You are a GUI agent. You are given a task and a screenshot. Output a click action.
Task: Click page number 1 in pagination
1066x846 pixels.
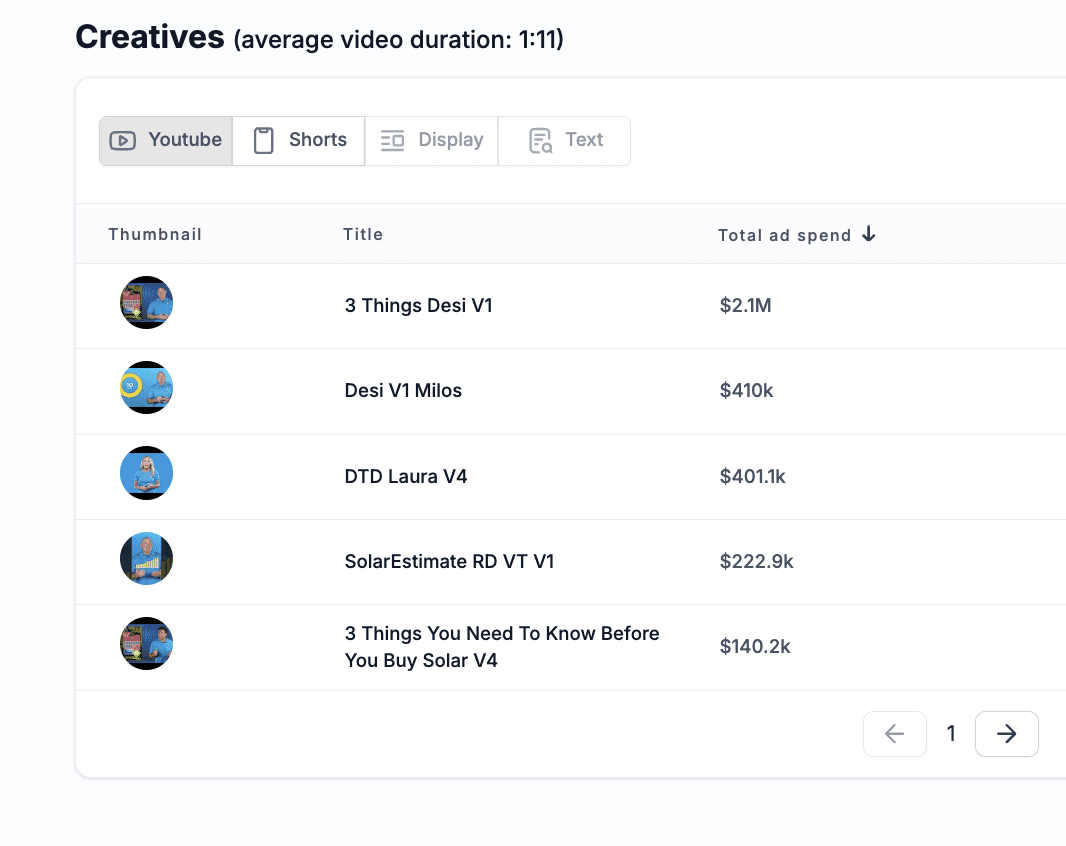951,733
